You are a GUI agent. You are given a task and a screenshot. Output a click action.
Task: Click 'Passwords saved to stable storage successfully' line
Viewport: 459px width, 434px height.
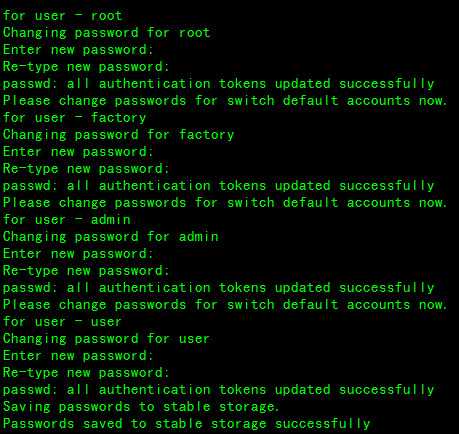tap(187, 424)
